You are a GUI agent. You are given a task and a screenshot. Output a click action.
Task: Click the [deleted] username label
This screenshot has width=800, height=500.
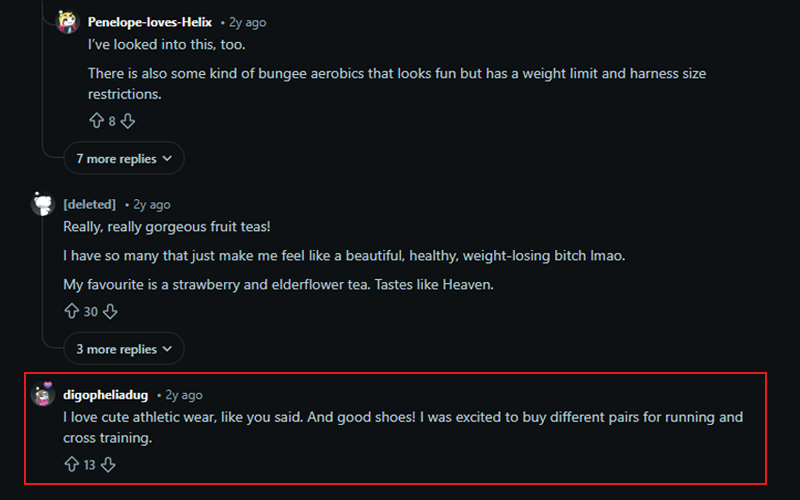[x=89, y=204]
